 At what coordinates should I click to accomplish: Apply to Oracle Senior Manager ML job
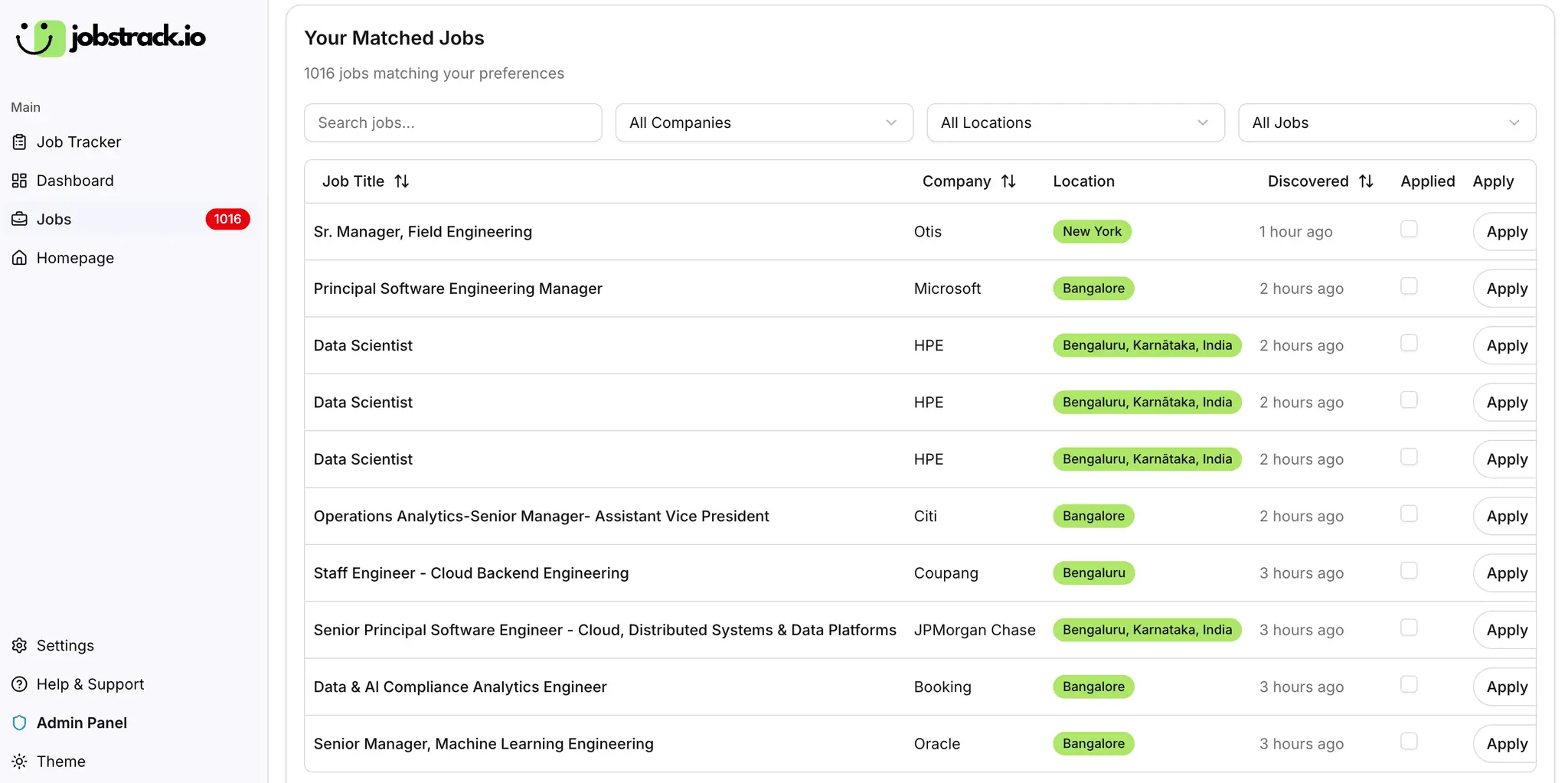coord(1506,744)
